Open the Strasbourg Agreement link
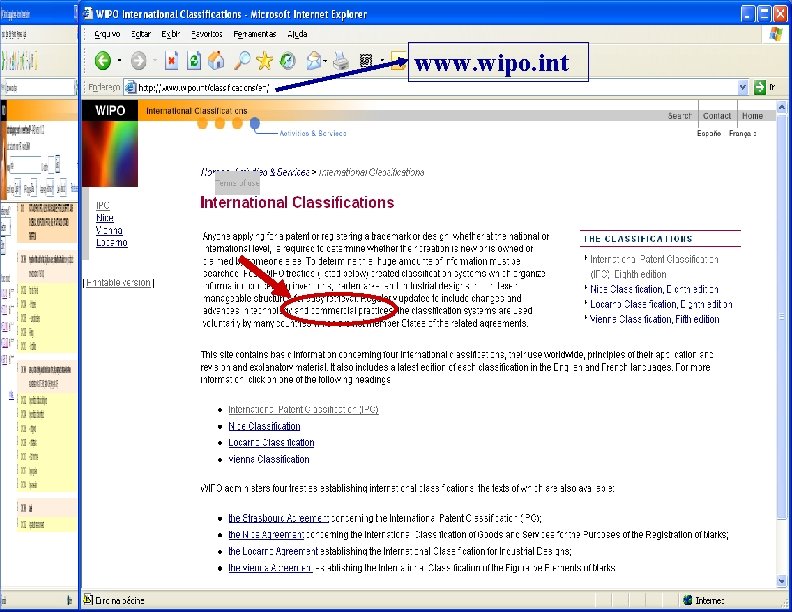The image size is (792, 612). [x=278, y=518]
